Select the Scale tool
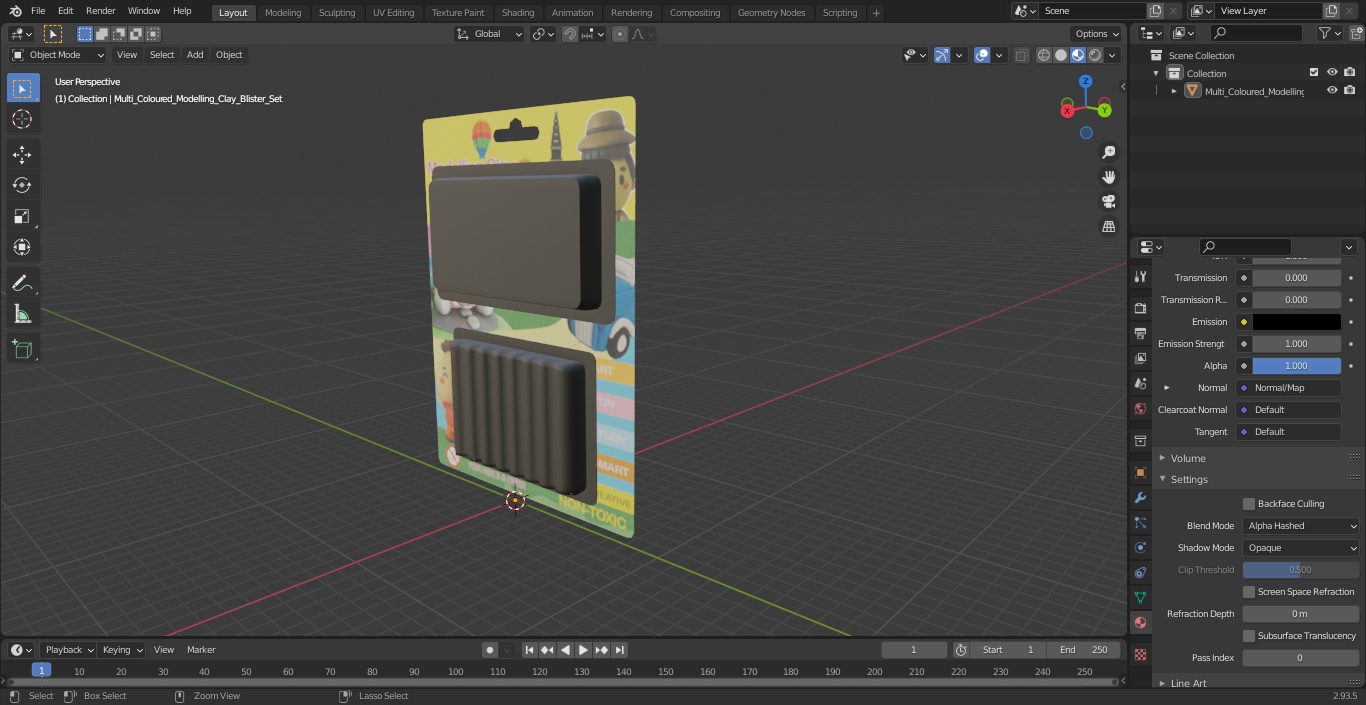 (x=22, y=216)
